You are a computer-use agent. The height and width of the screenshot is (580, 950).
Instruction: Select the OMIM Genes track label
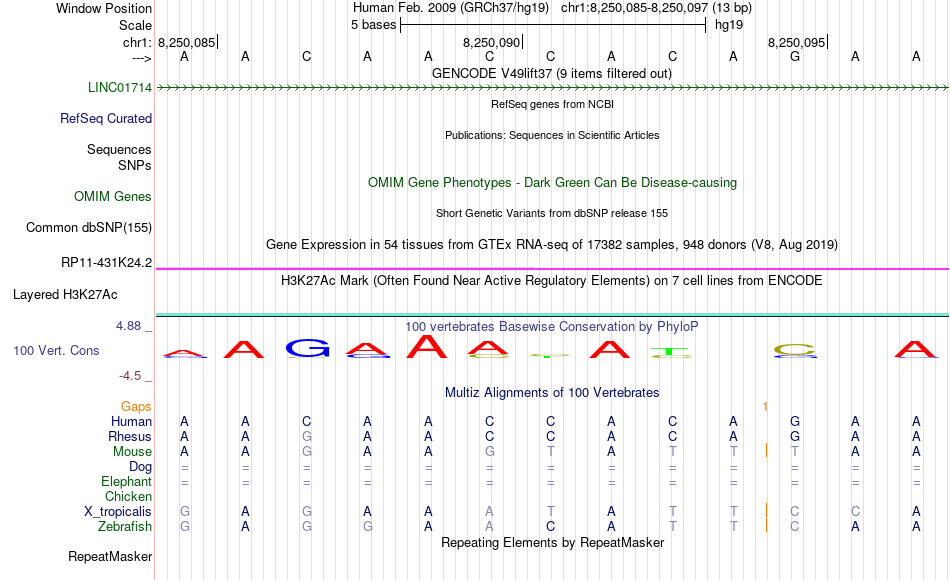[x=113, y=196]
